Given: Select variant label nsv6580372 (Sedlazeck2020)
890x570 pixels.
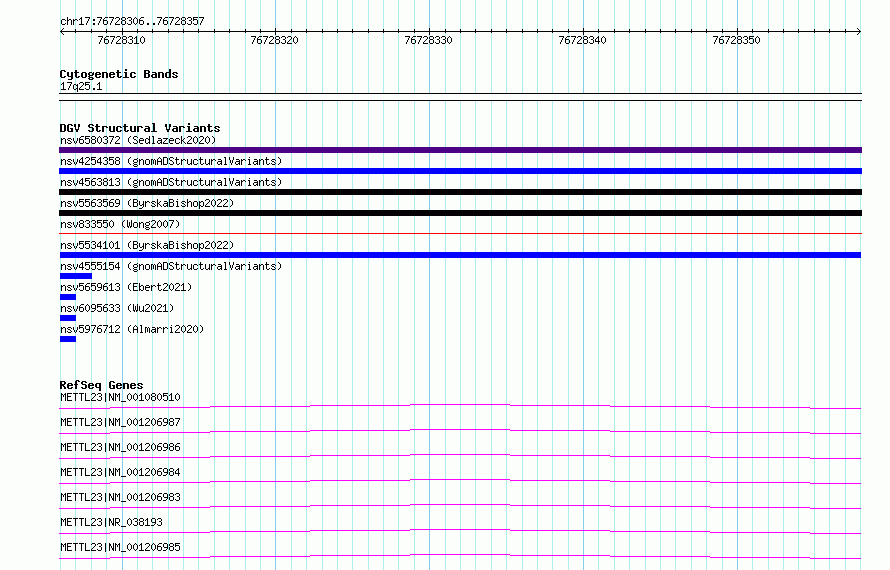Looking at the screenshot, I should pyautogui.click(x=138, y=140).
